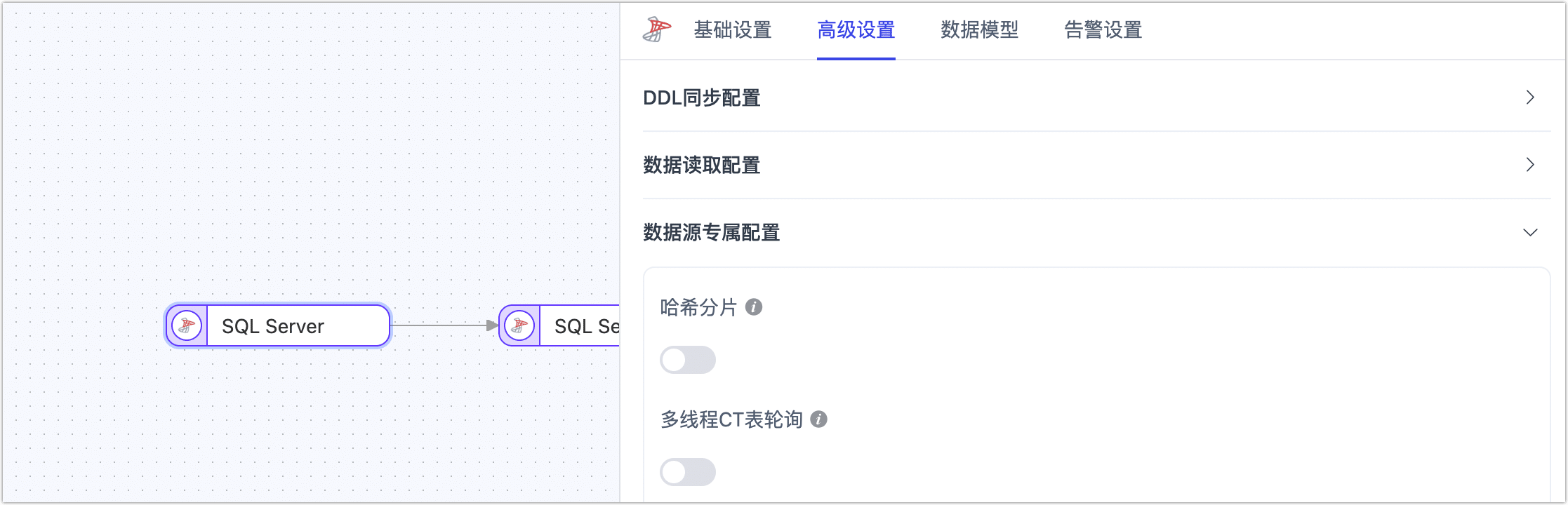Select the 高级设置 tab
The width and height of the screenshot is (1568, 505).
pyautogui.click(x=856, y=29)
